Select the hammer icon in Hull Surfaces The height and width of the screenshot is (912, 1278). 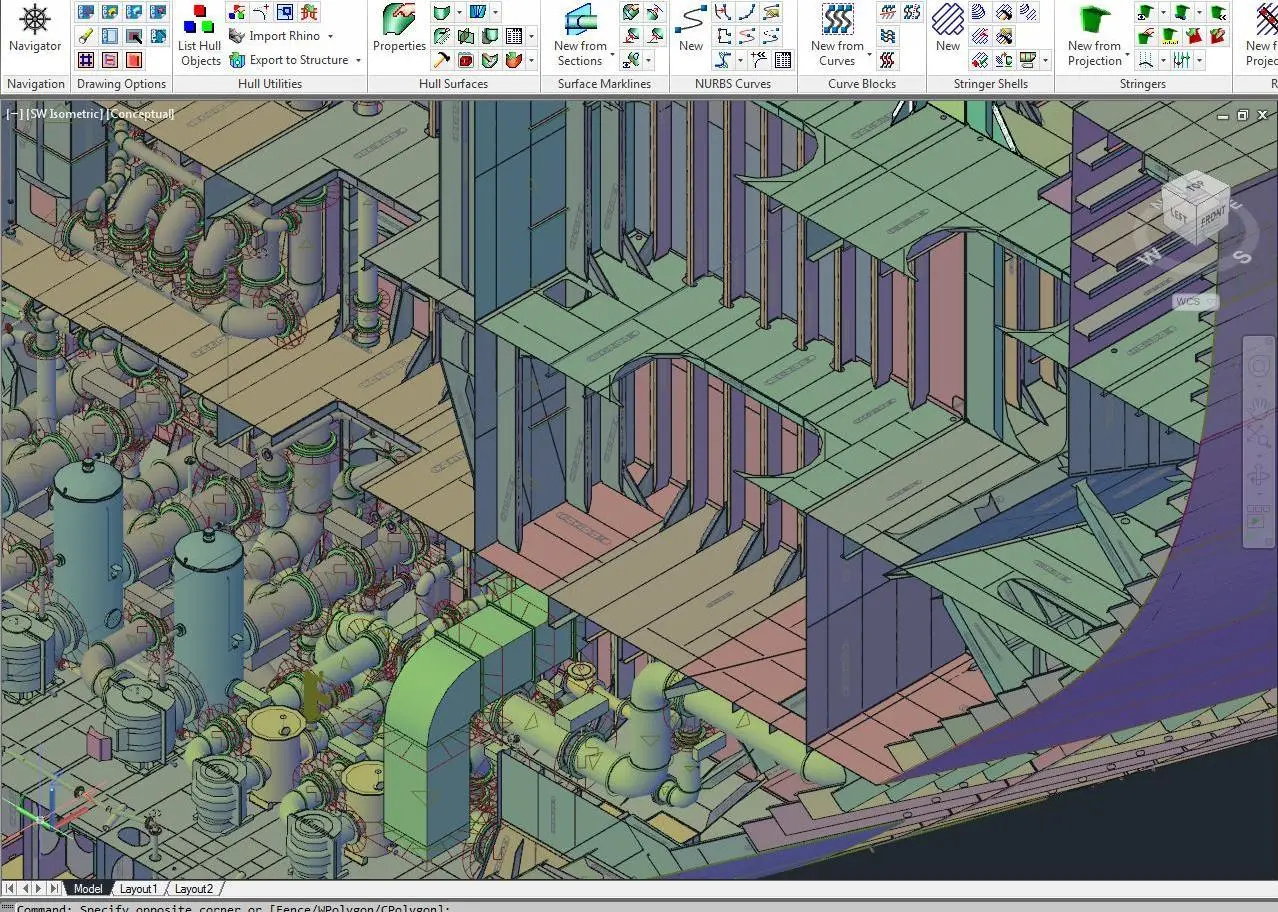(442, 60)
